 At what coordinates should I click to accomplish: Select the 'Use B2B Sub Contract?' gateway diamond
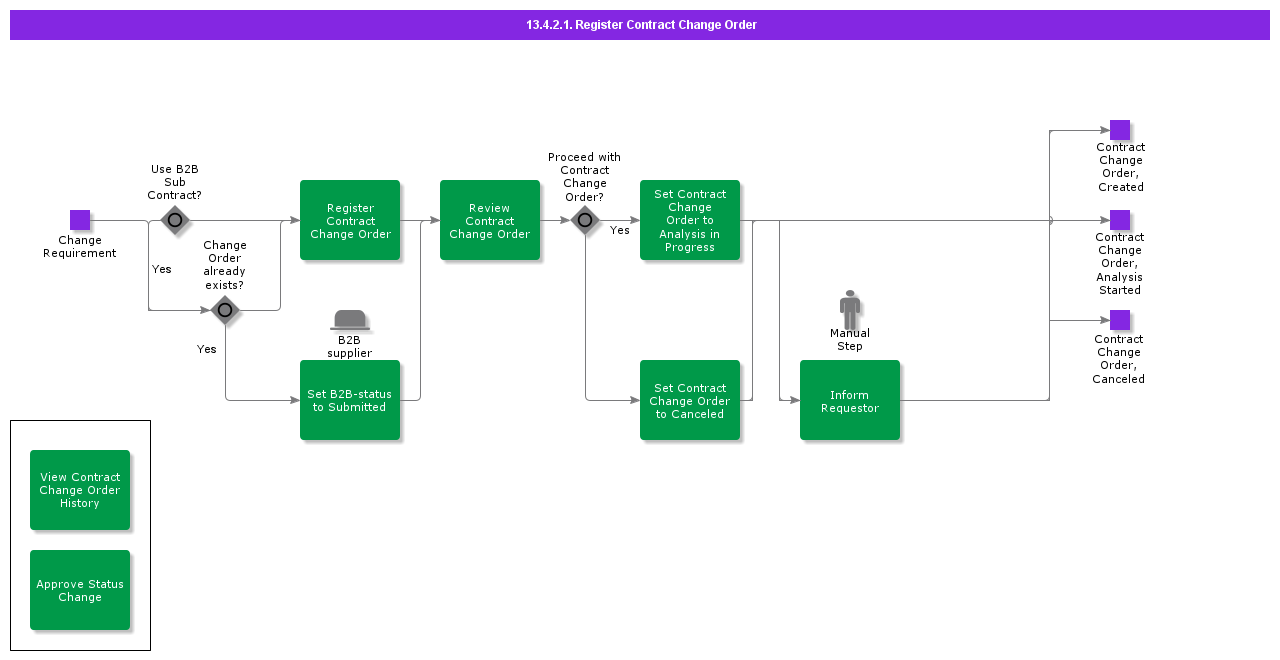click(175, 220)
